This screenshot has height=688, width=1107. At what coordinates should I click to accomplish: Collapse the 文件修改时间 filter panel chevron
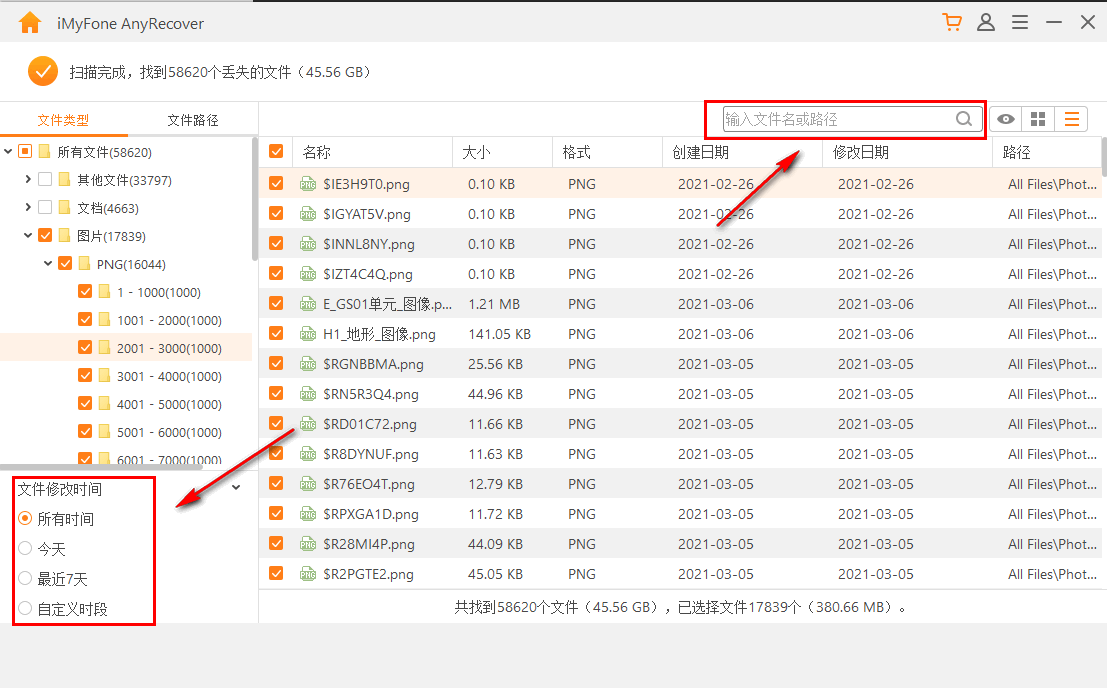coord(236,488)
